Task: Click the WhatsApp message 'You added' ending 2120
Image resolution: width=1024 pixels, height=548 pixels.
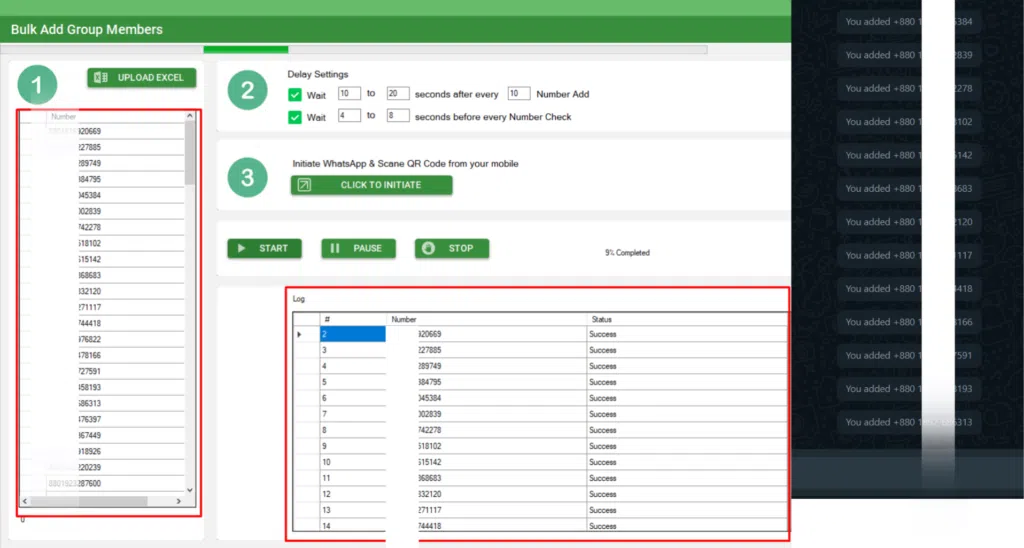Action: (x=908, y=222)
